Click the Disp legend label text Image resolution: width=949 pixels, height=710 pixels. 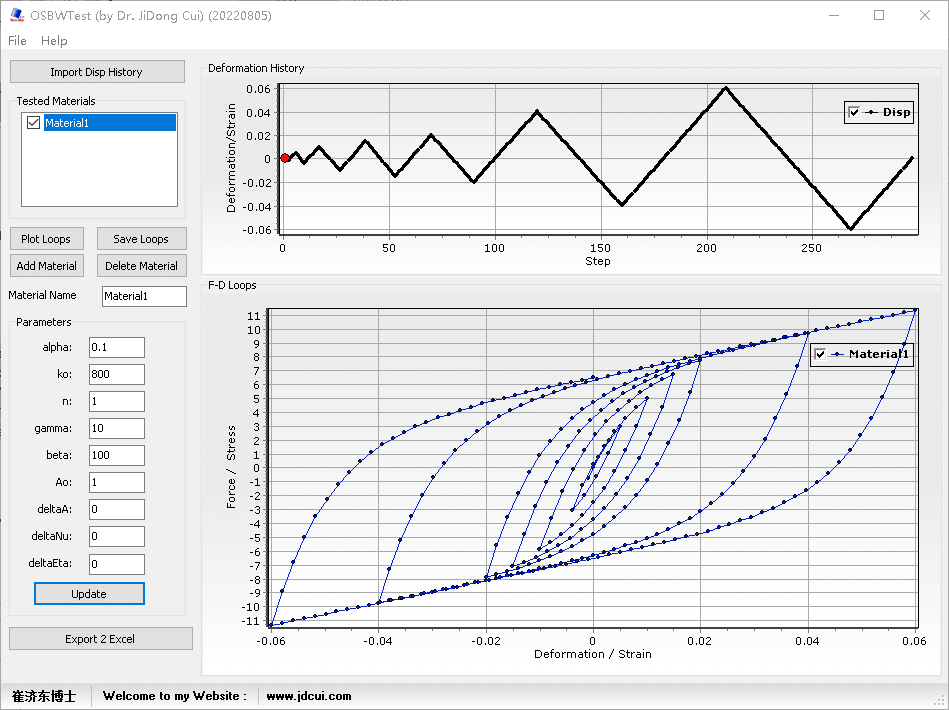point(896,112)
